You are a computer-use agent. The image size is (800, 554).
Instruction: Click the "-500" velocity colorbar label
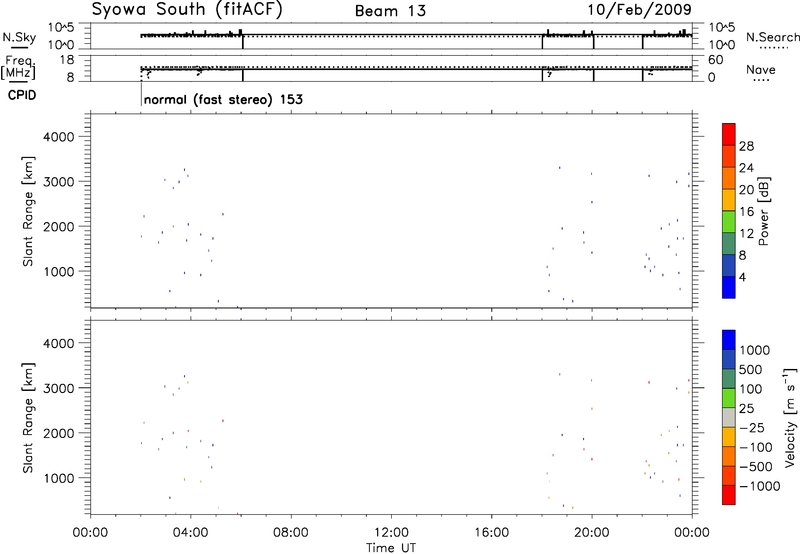(x=755, y=467)
